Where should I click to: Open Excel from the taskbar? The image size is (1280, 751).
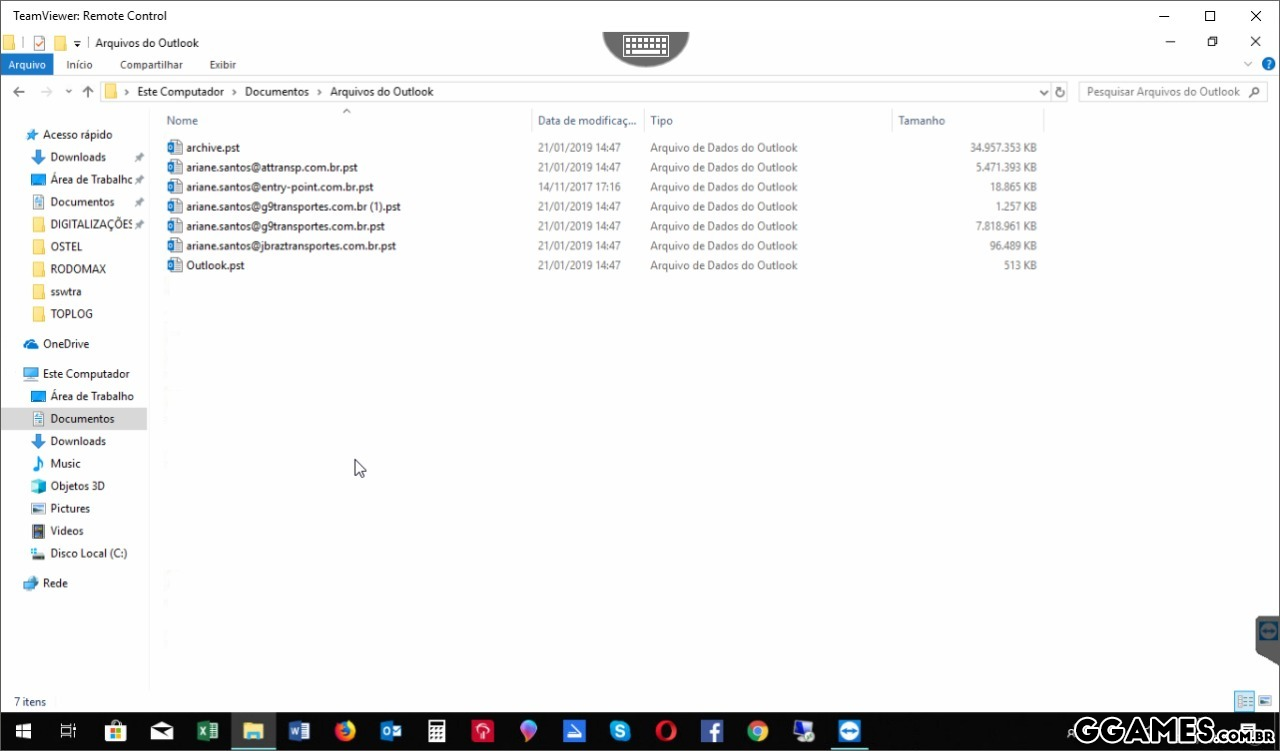(207, 731)
